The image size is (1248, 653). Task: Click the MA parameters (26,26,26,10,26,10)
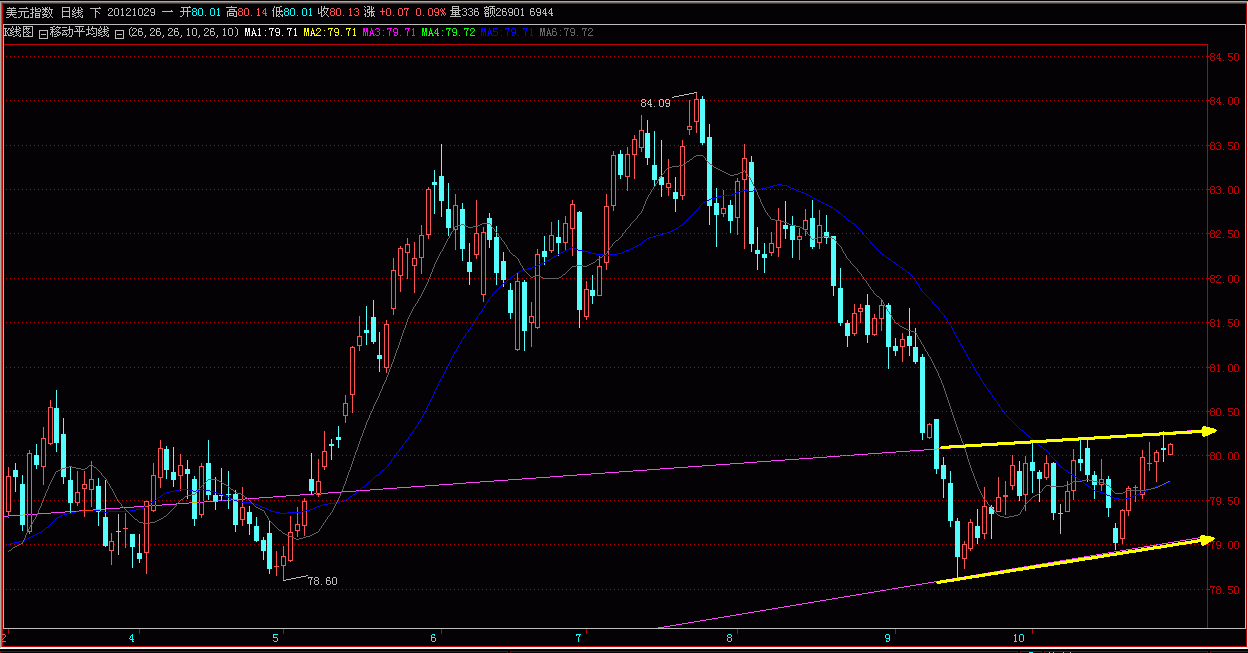[x=183, y=33]
